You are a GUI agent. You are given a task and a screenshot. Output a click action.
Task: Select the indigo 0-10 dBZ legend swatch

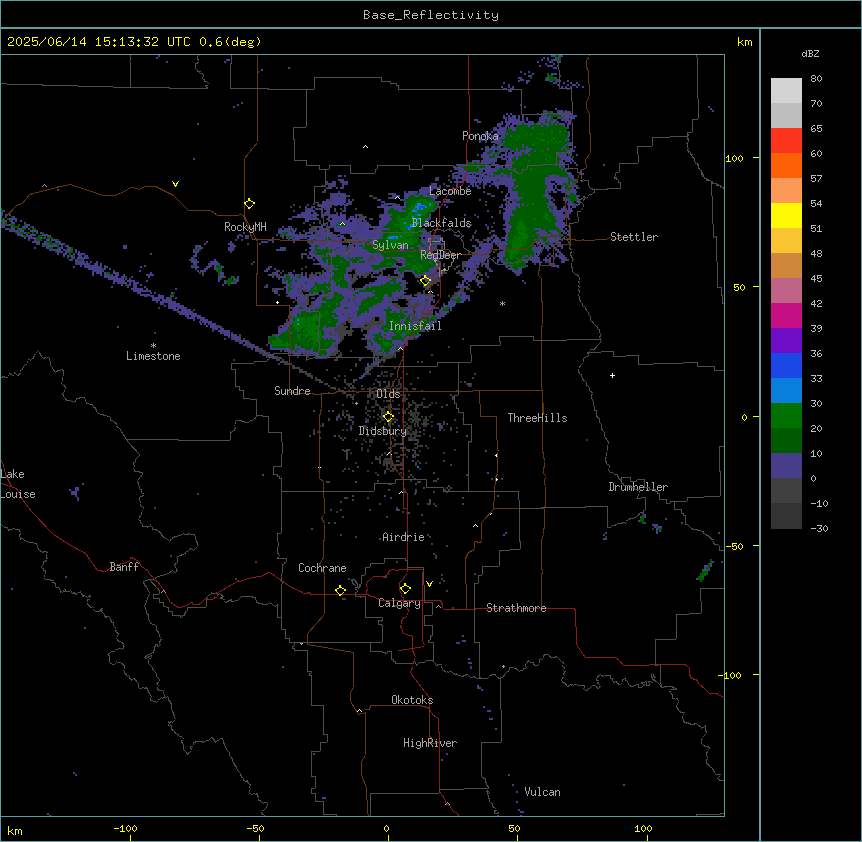click(x=786, y=466)
